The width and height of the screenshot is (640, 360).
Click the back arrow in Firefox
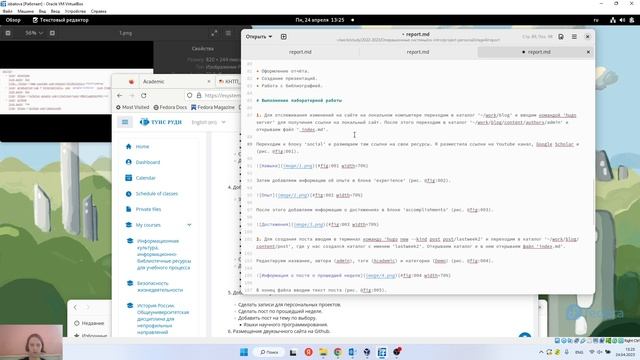click(120, 96)
